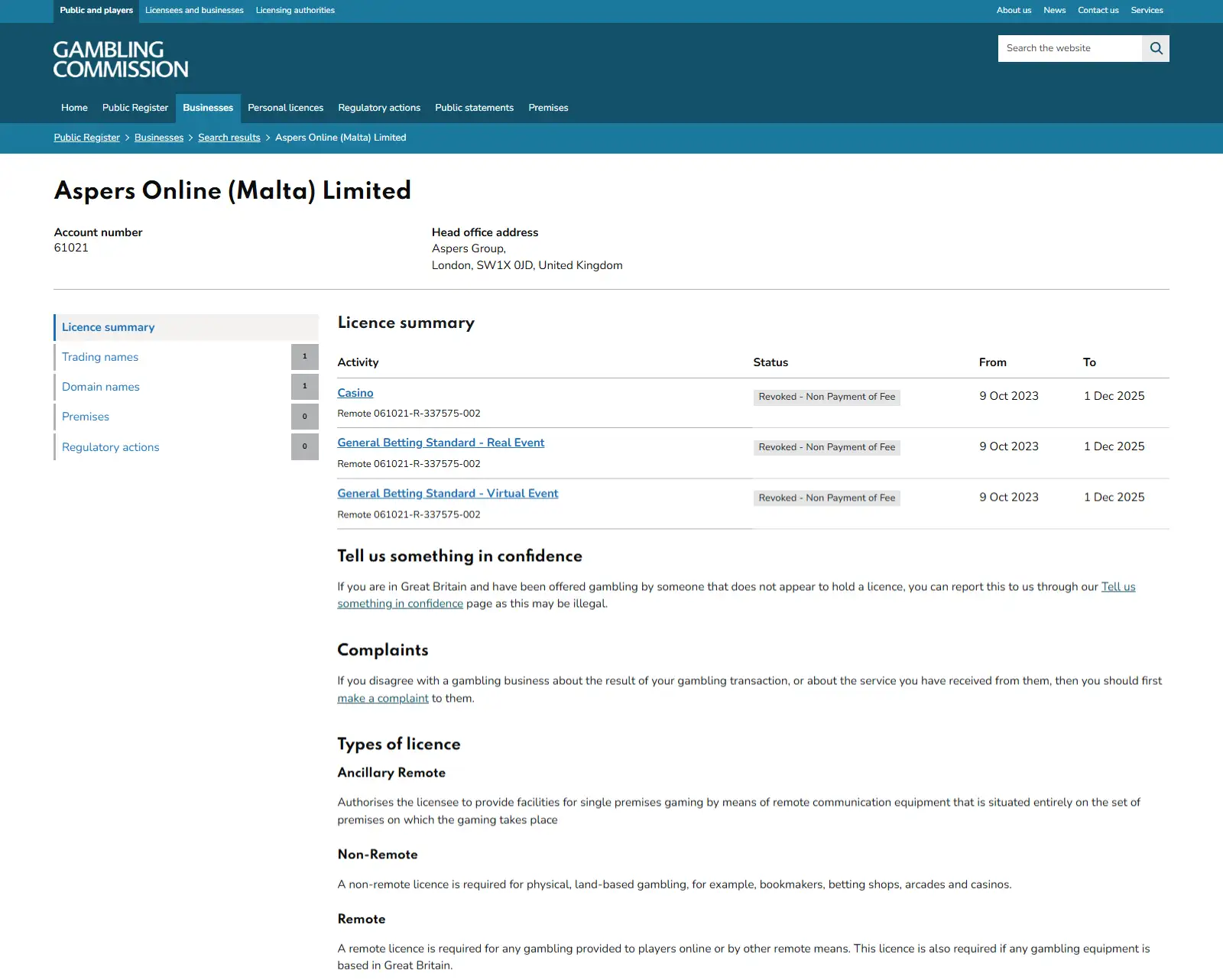Click the Activity column header

point(358,362)
